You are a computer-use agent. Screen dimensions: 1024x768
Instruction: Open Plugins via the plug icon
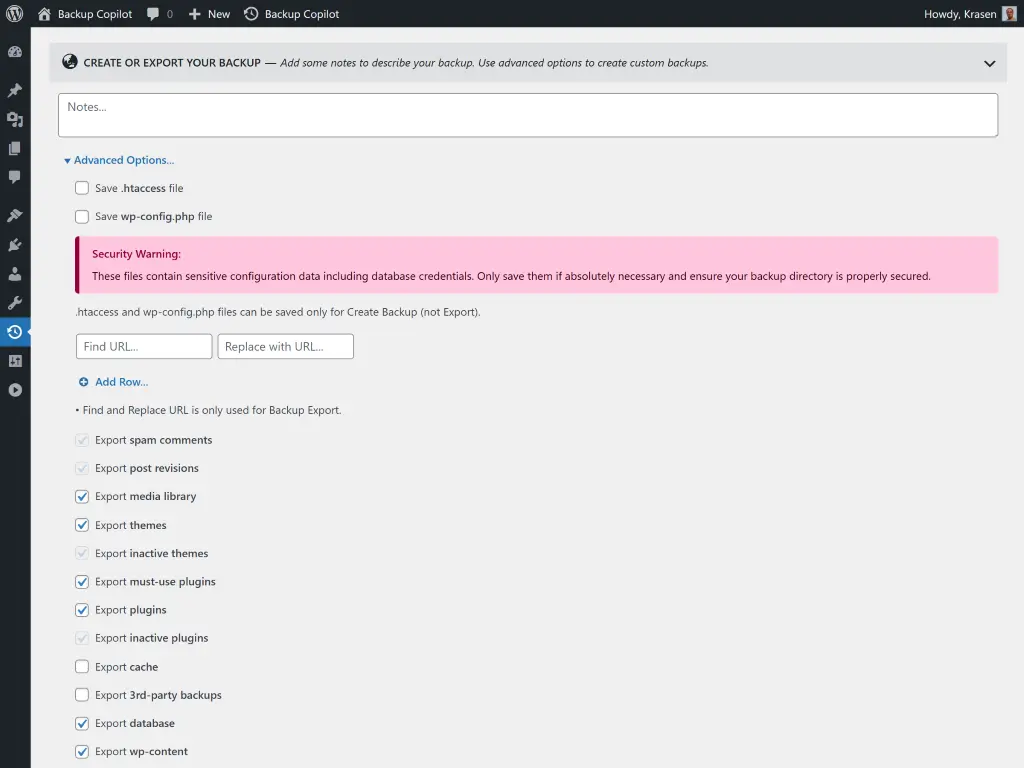pyautogui.click(x=15, y=244)
